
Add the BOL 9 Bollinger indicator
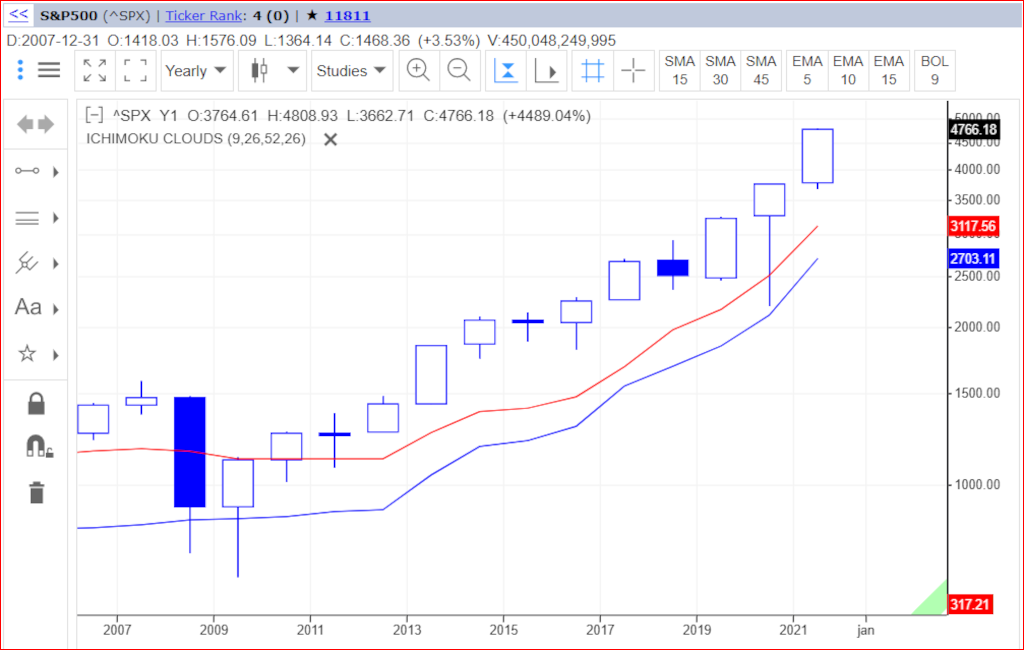click(935, 71)
